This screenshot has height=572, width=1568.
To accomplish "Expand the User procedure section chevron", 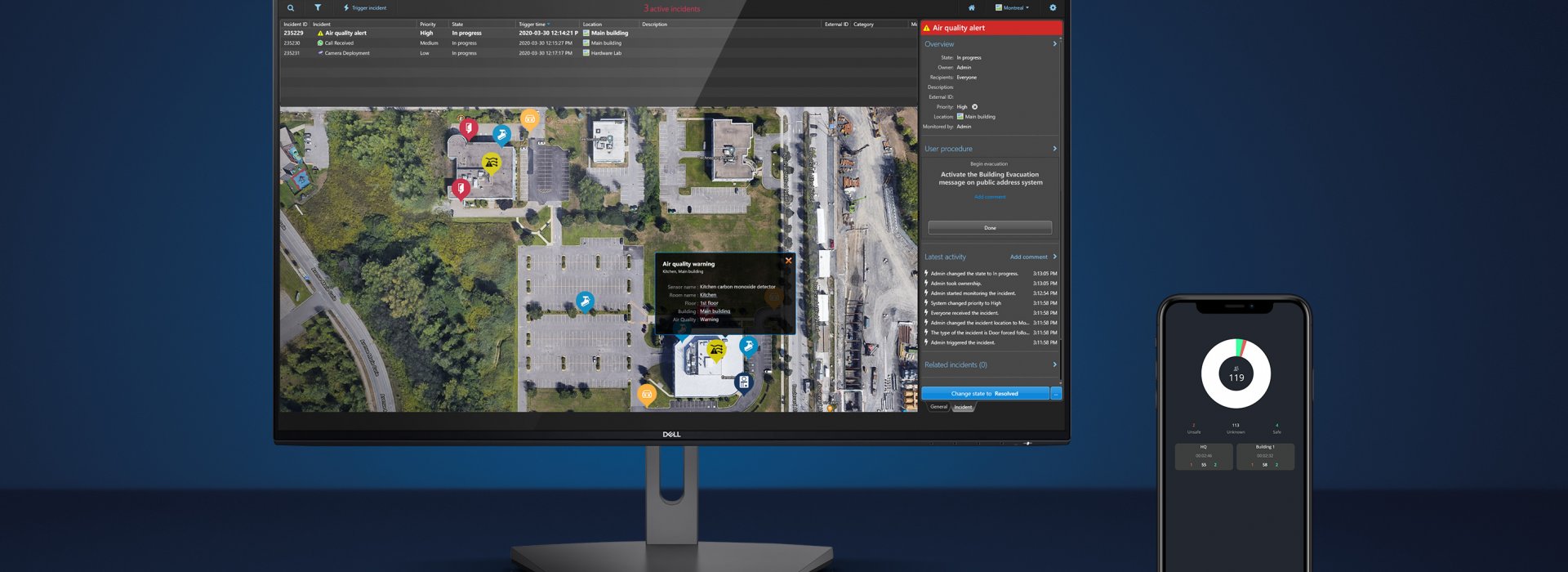I will click(x=1054, y=149).
